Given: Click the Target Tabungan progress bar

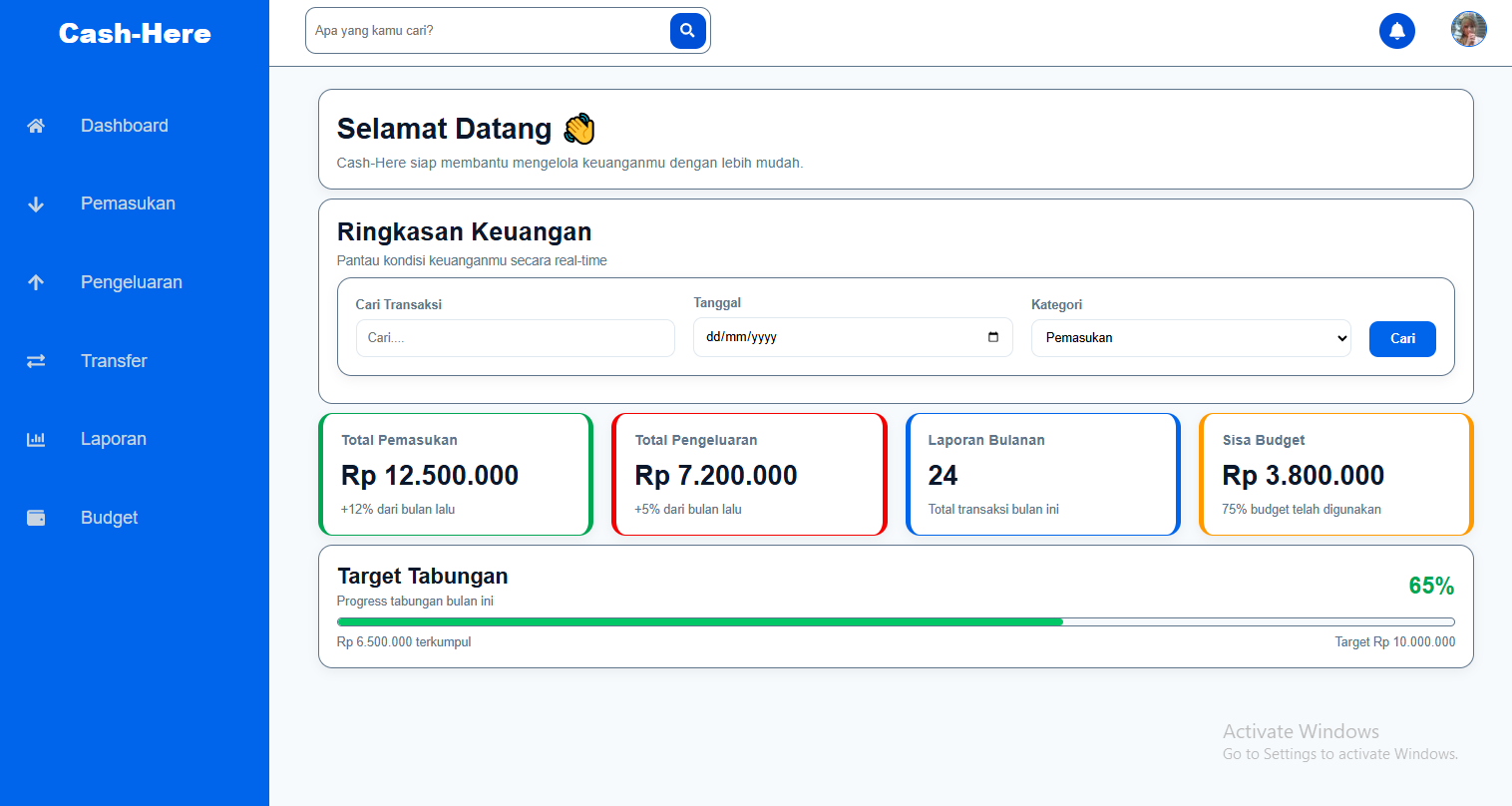Looking at the screenshot, I should 896,621.
